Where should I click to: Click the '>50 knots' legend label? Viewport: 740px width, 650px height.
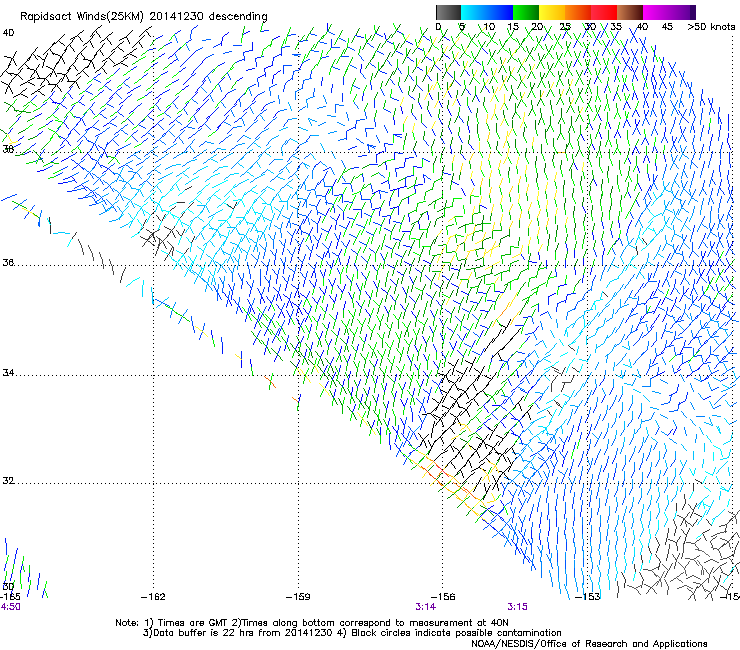point(711,26)
